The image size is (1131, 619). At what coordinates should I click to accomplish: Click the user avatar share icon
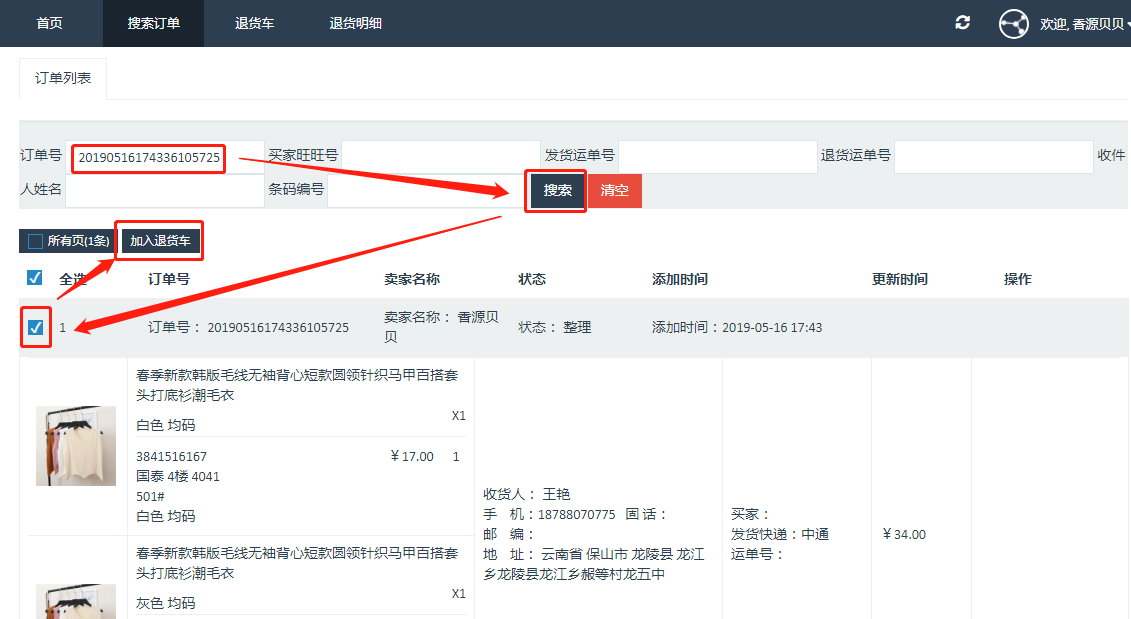coord(1013,24)
